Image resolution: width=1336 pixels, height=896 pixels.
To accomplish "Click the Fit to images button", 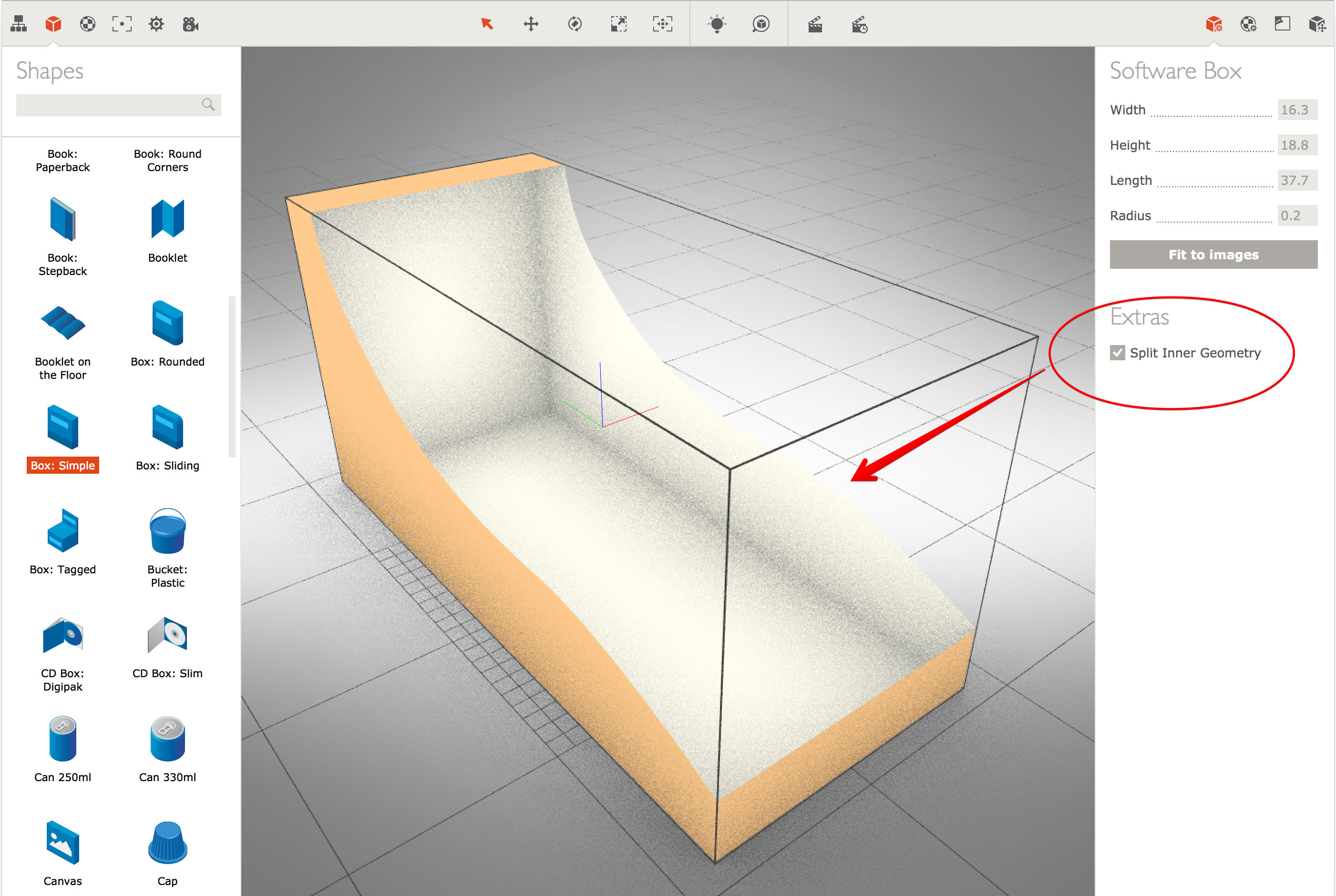I will [x=1213, y=255].
